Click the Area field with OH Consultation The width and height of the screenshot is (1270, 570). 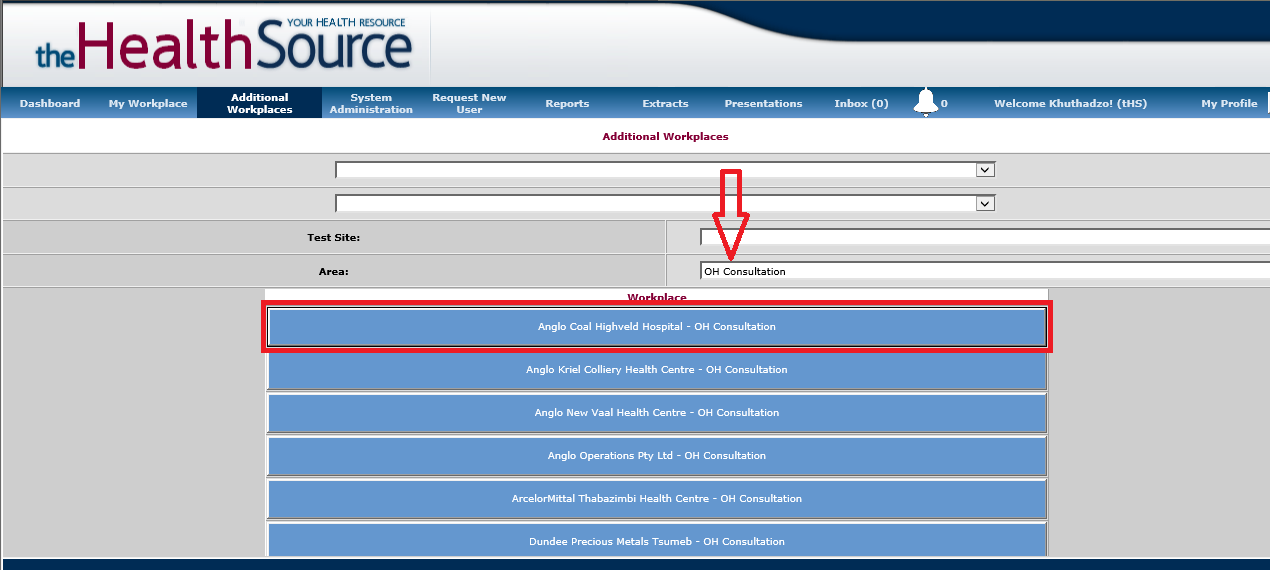[985, 271]
